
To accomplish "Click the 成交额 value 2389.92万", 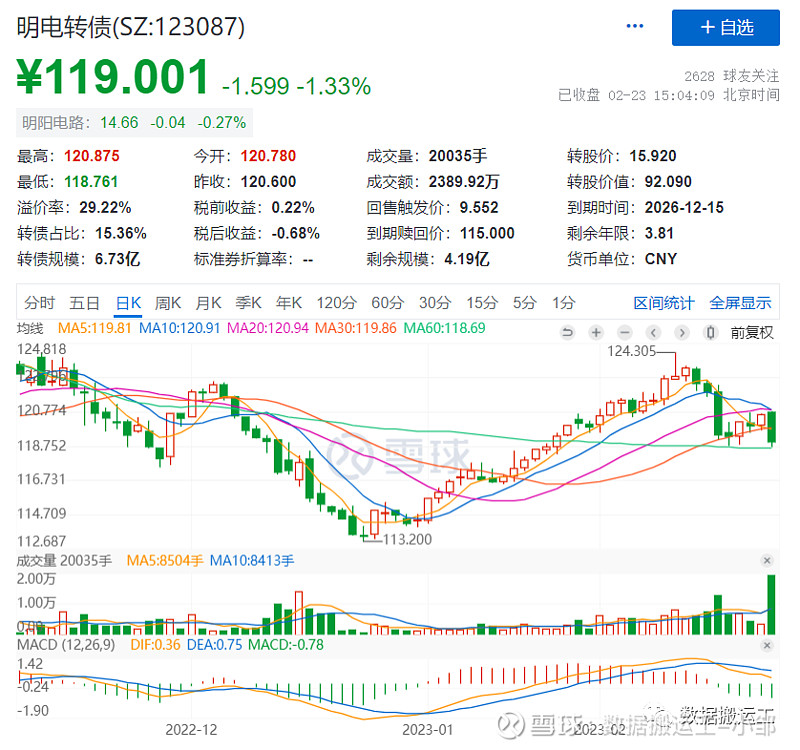I will click(x=464, y=182).
